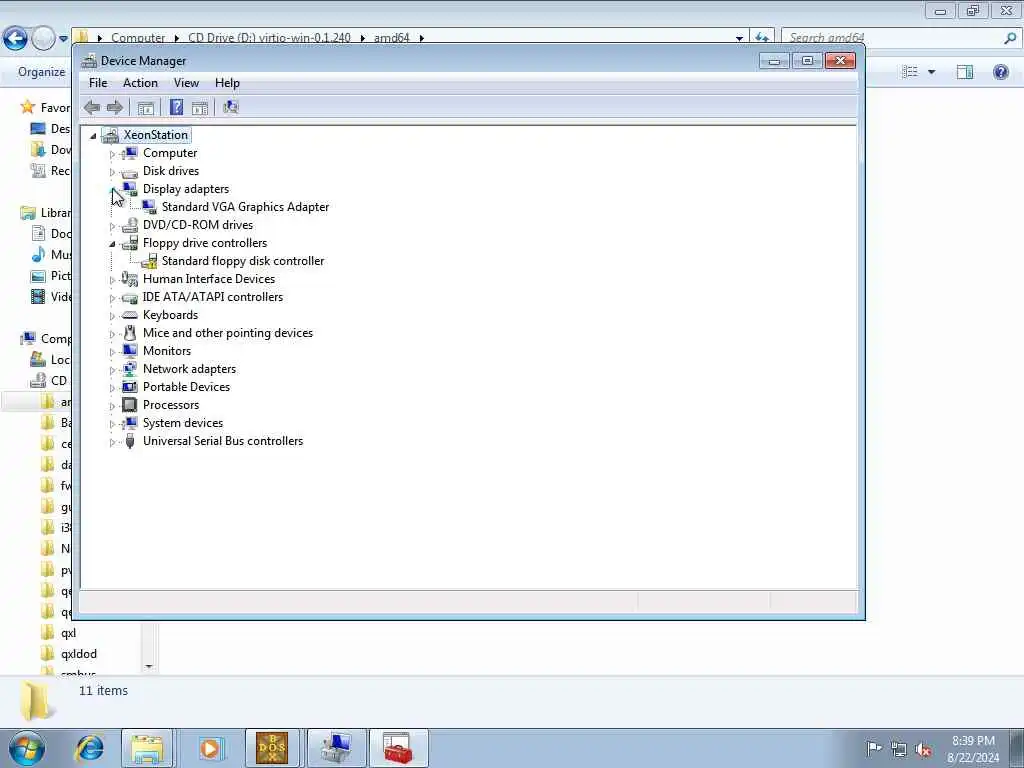Viewport: 1024px width, 768px height.
Task: Click Explorer's Back navigation button
Action: [15, 38]
